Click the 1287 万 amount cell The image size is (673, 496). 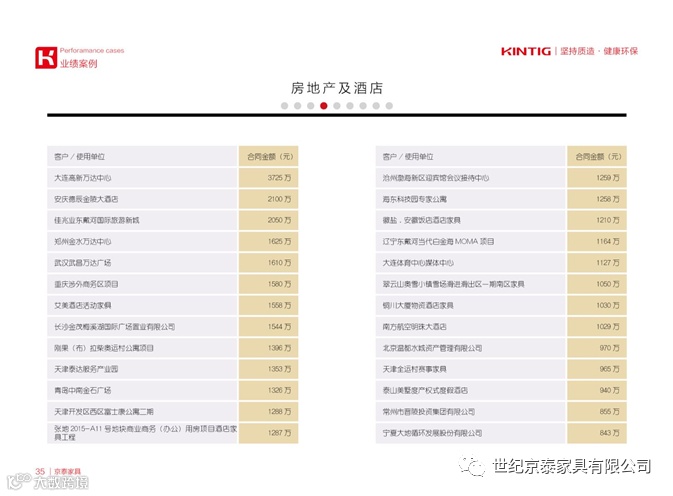268,433
